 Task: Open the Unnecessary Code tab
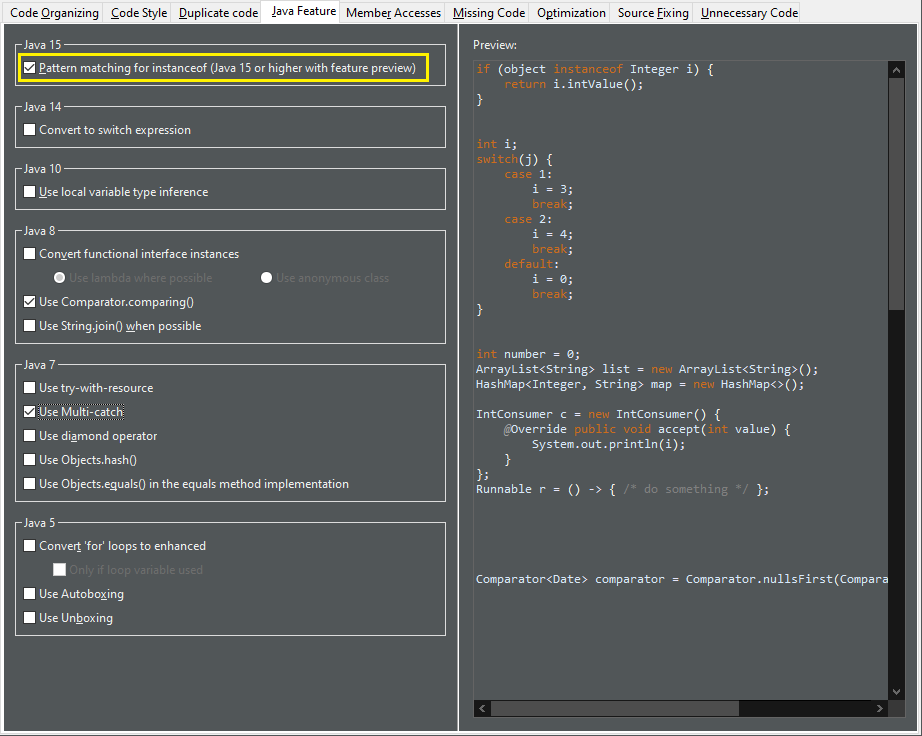(x=749, y=12)
